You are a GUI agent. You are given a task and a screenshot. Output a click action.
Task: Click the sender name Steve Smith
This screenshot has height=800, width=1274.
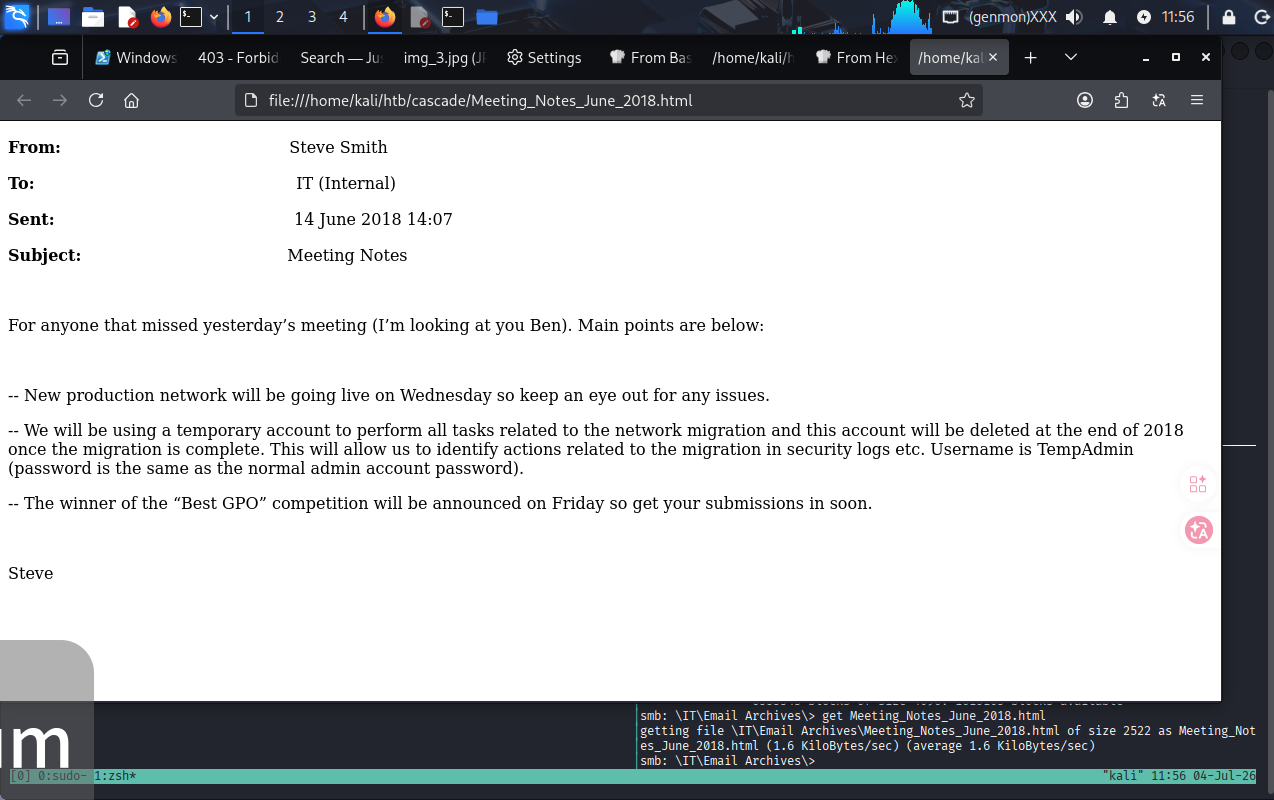(x=338, y=147)
